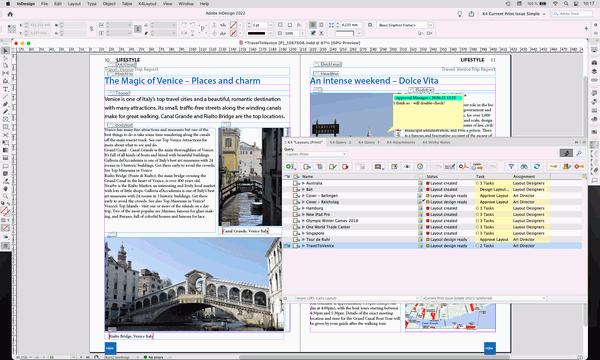
Task: Select the Pencil tool
Action: [x=5, y=112]
